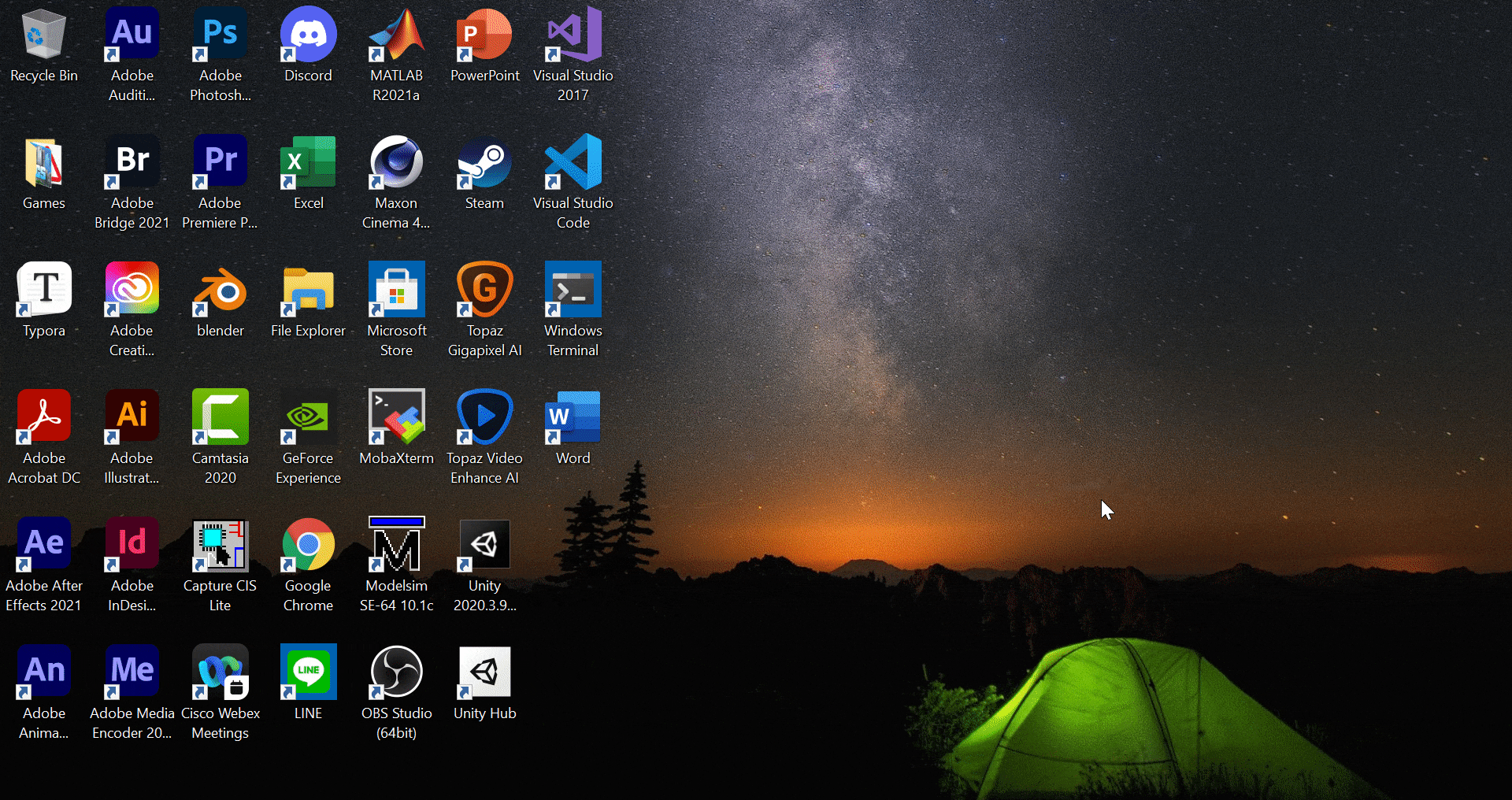Select Microsoft Store icon
Image resolution: width=1512 pixels, height=800 pixels.
(x=397, y=290)
